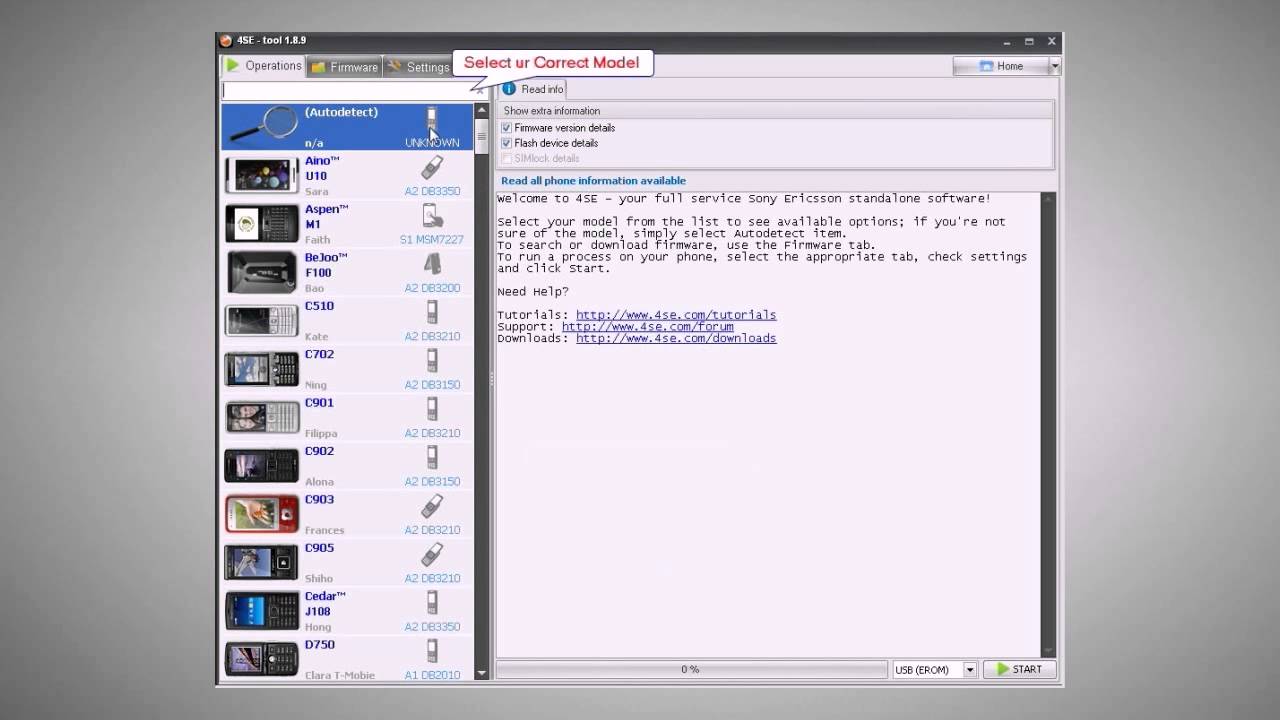Click 'A2 DB3200' platform text
Image resolution: width=1280 pixels, height=720 pixels.
[x=432, y=288]
